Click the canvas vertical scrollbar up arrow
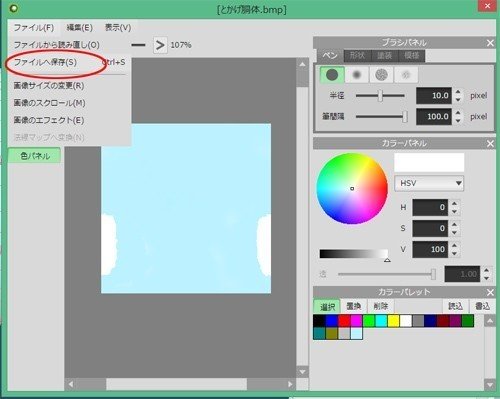Image resolution: width=500 pixels, height=399 pixels. [302, 64]
